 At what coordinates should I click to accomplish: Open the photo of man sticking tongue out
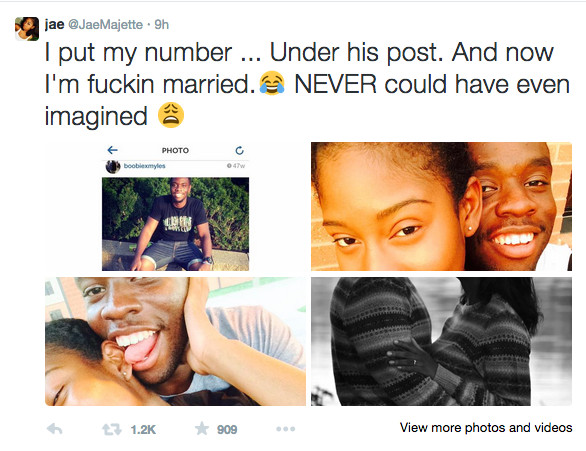pos(175,341)
